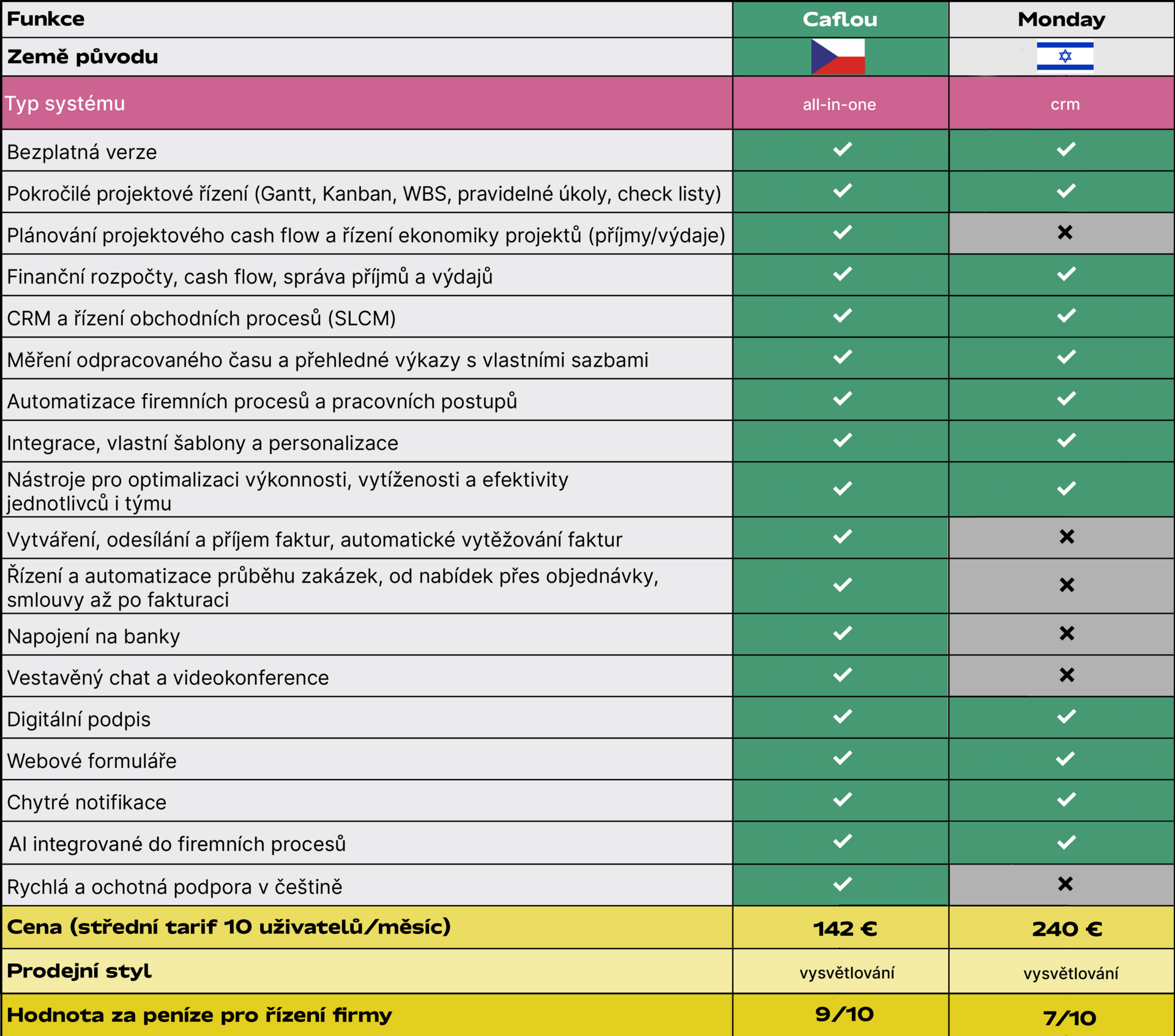Click Monday X for cash flow planning row

[1065, 233]
